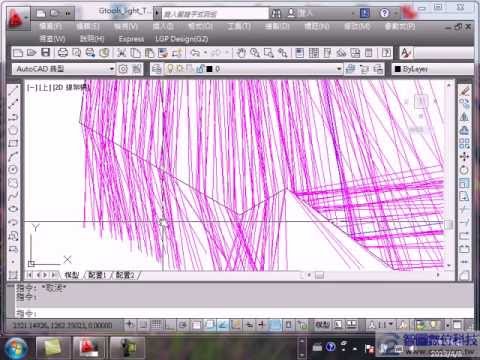The width and height of the screenshot is (480, 360).
Task: Click the 登入 sign-in button
Action: 300,13
